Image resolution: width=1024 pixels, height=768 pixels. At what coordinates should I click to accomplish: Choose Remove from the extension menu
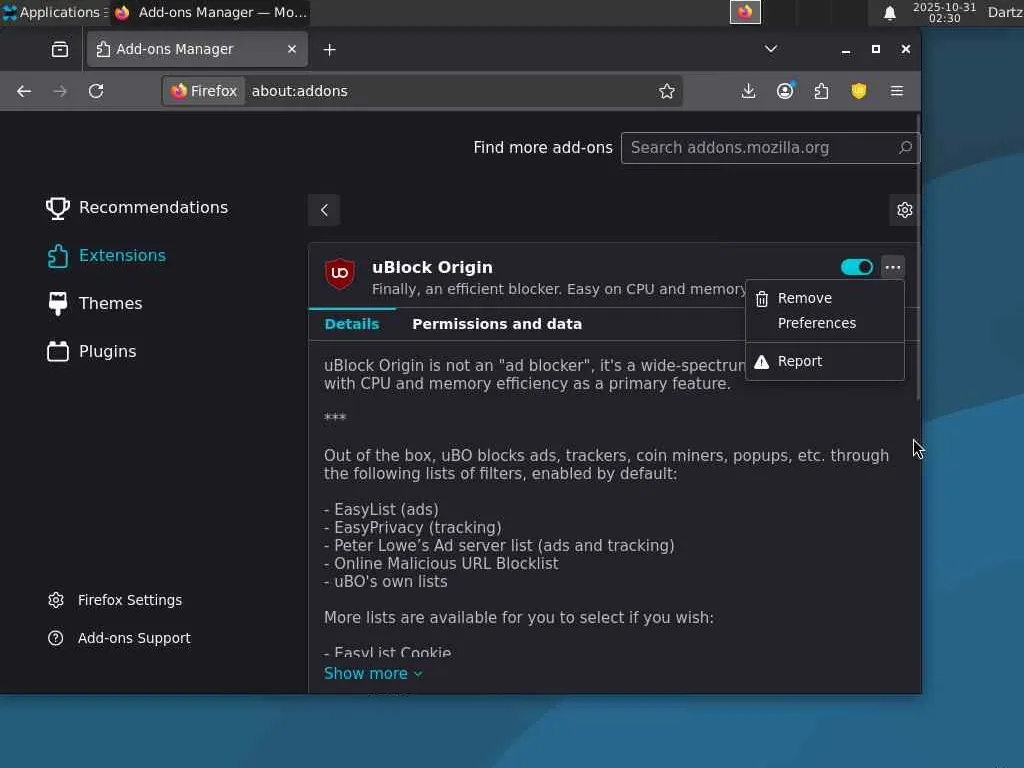coord(824,298)
